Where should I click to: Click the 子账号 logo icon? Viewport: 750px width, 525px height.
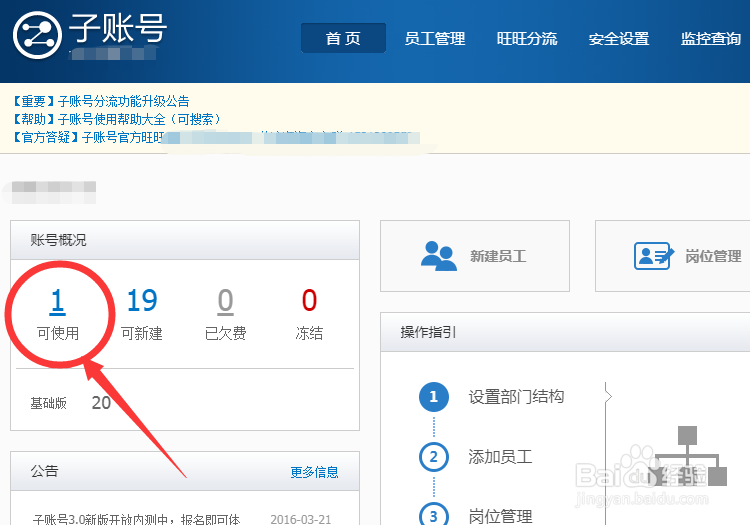tap(37, 35)
